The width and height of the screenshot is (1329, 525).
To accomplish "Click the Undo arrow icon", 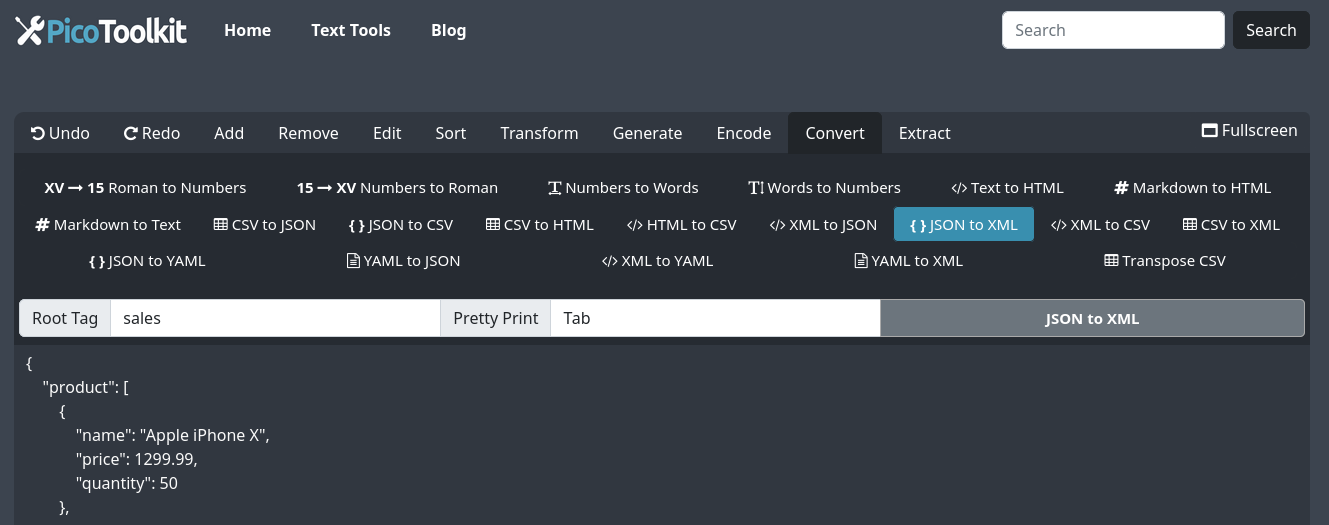I will click(37, 133).
